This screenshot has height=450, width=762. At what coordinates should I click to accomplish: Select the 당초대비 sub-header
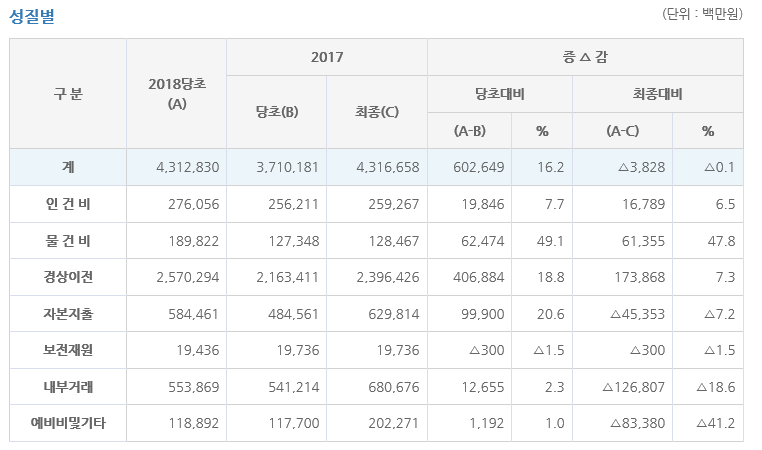[499, 94]
